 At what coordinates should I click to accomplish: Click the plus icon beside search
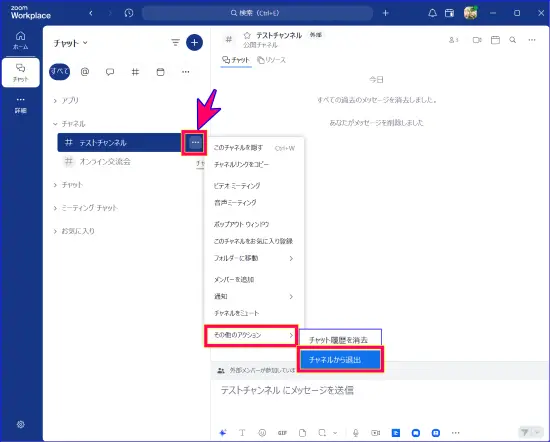385,13
